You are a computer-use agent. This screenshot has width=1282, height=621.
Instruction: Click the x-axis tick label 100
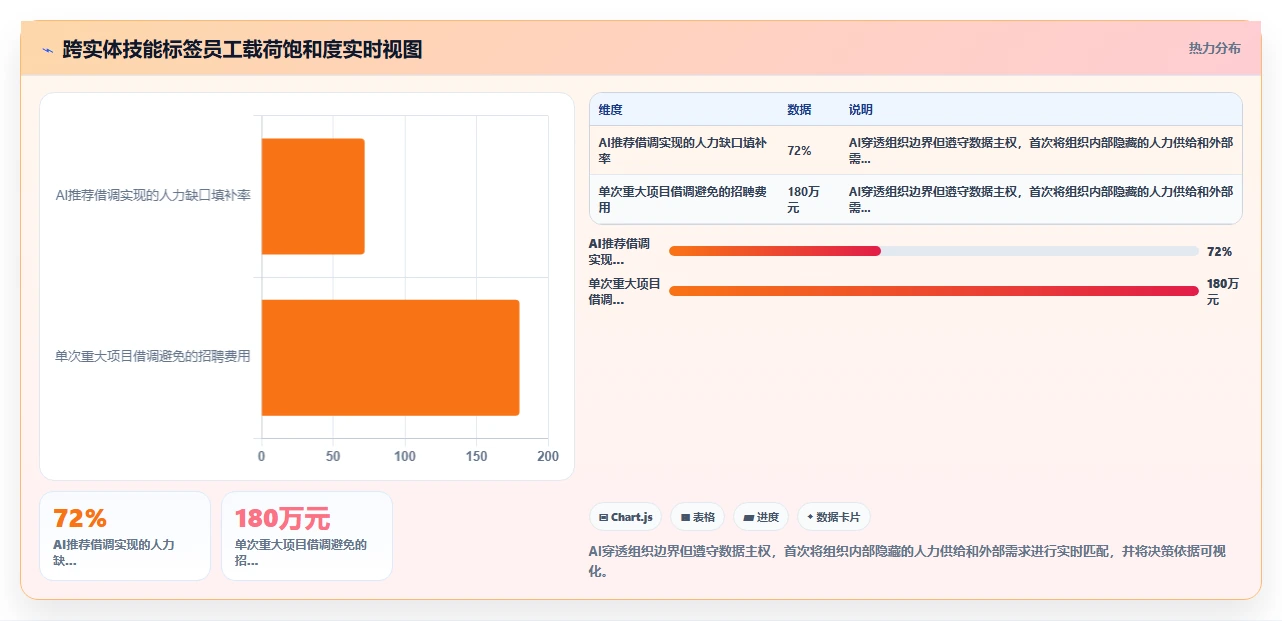(x=405, y=456)
